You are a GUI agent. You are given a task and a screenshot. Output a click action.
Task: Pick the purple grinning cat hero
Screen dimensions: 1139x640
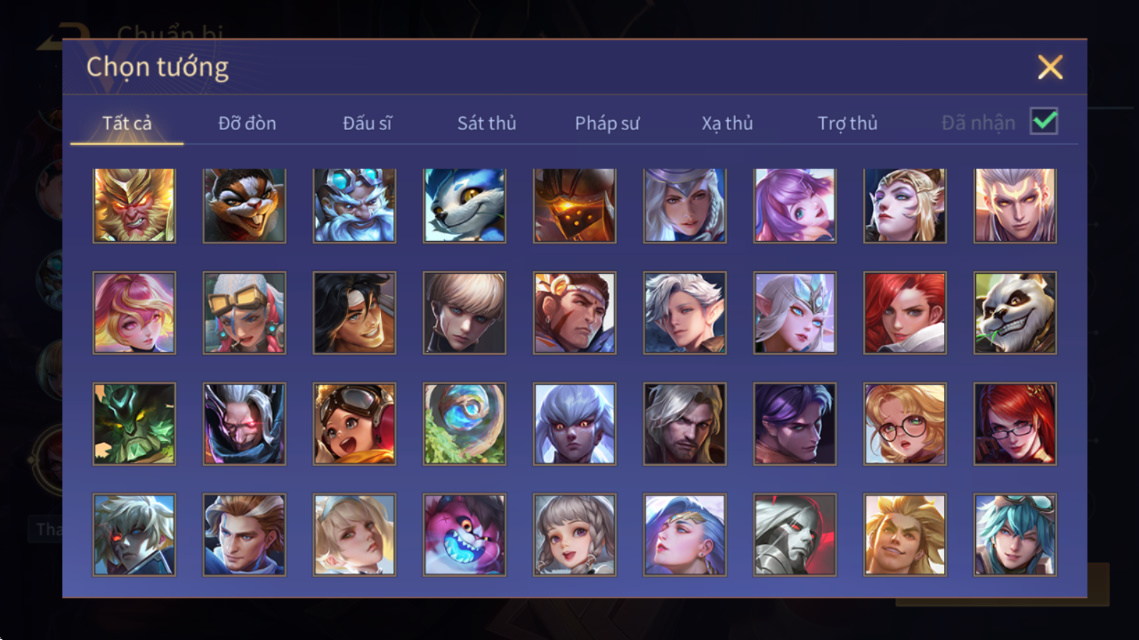click(x=464, y=535)
